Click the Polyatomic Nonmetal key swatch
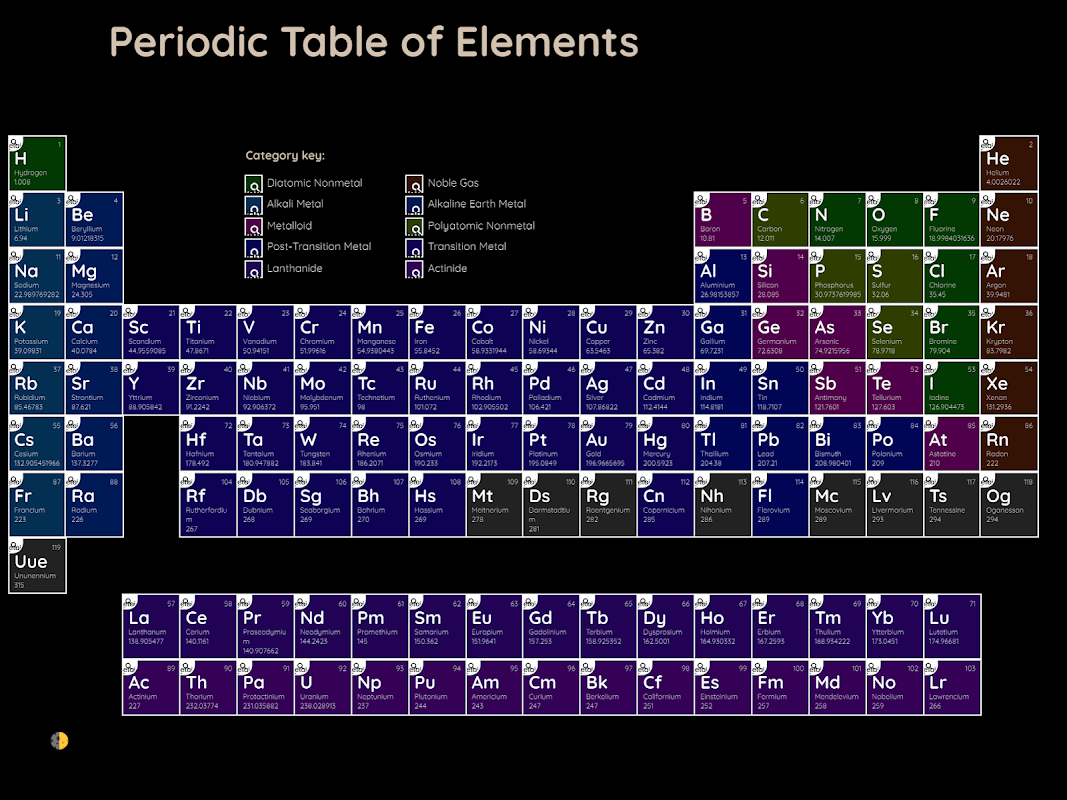This screenshot has width=1067, height=800. coord(414,227)
